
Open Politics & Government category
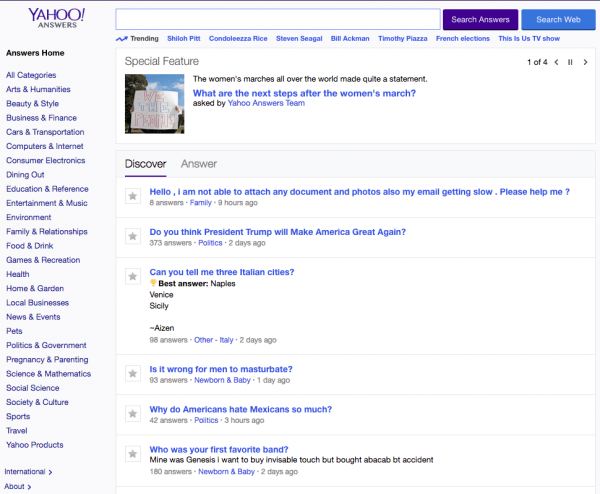click(x=46, y=345)
